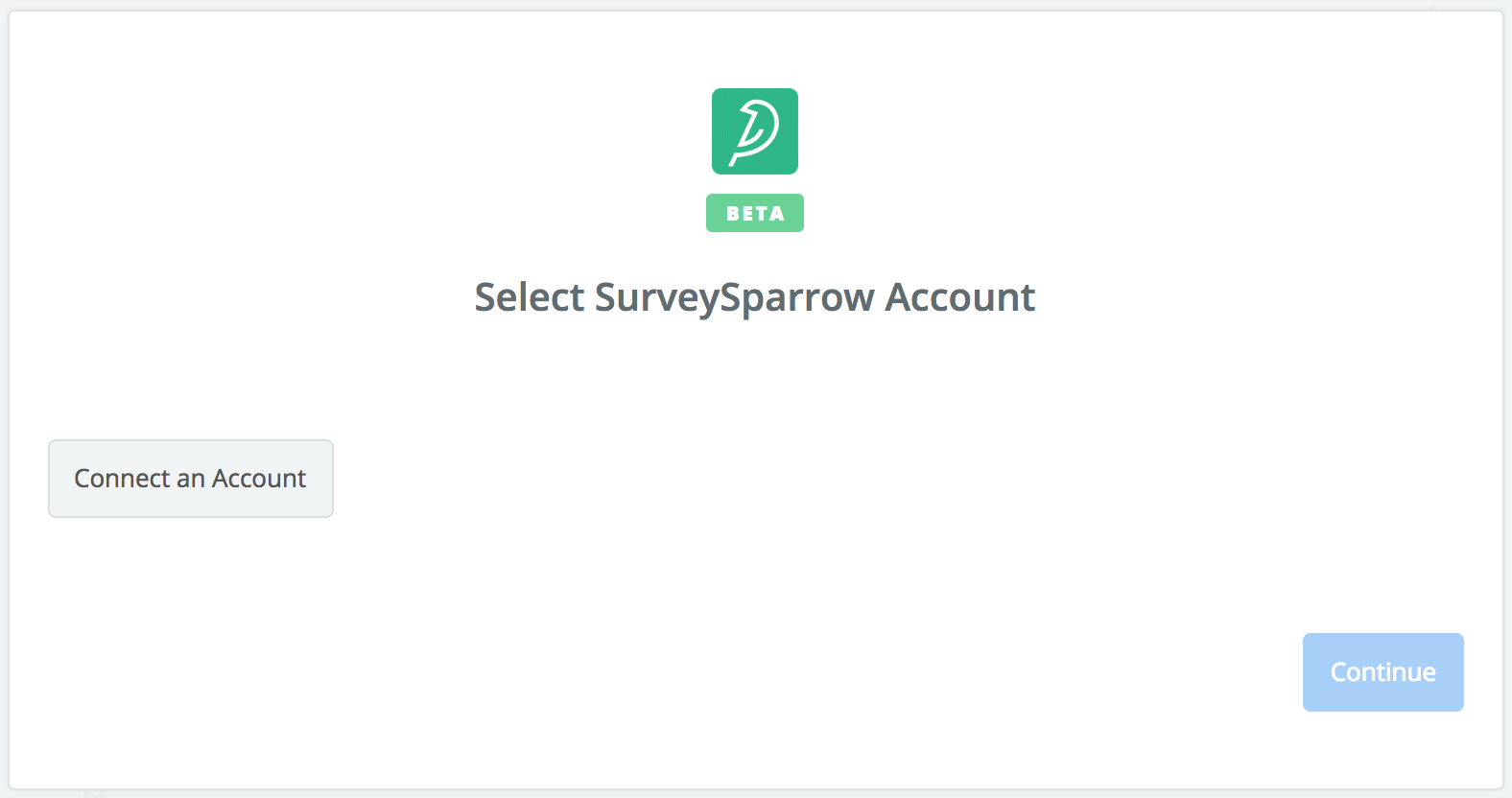Screen dimensions: 1512x798
Task: Select the white bird glyph in logo
Action: click(755, 132)
